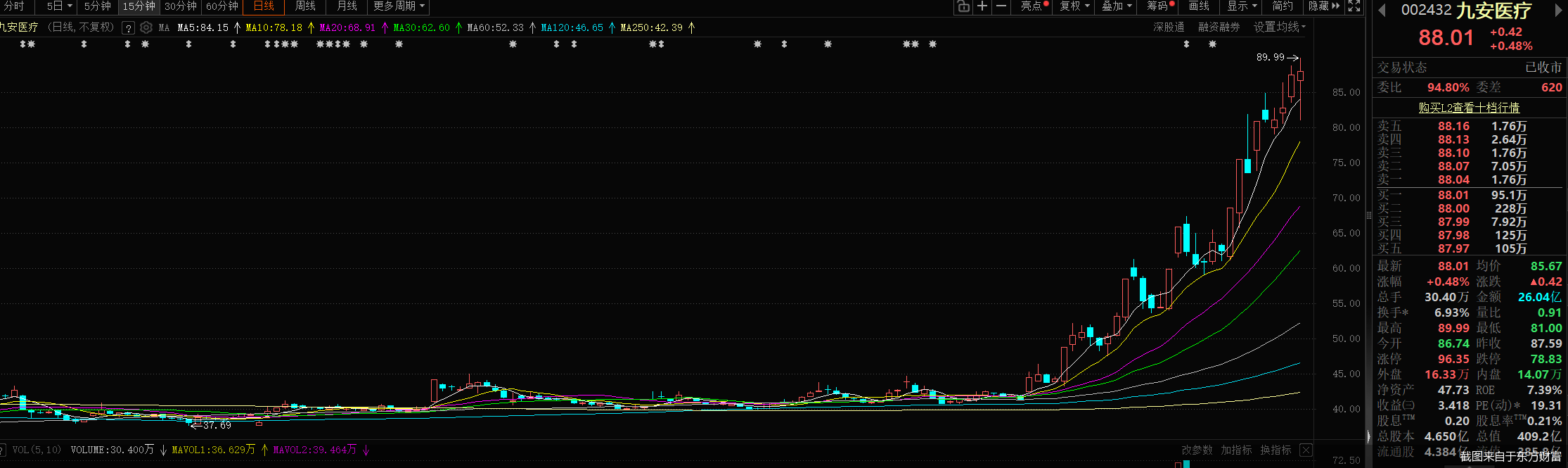Click the lock icon in the chart toolbar
1568x468 pixels.
[x=963, y=6]
